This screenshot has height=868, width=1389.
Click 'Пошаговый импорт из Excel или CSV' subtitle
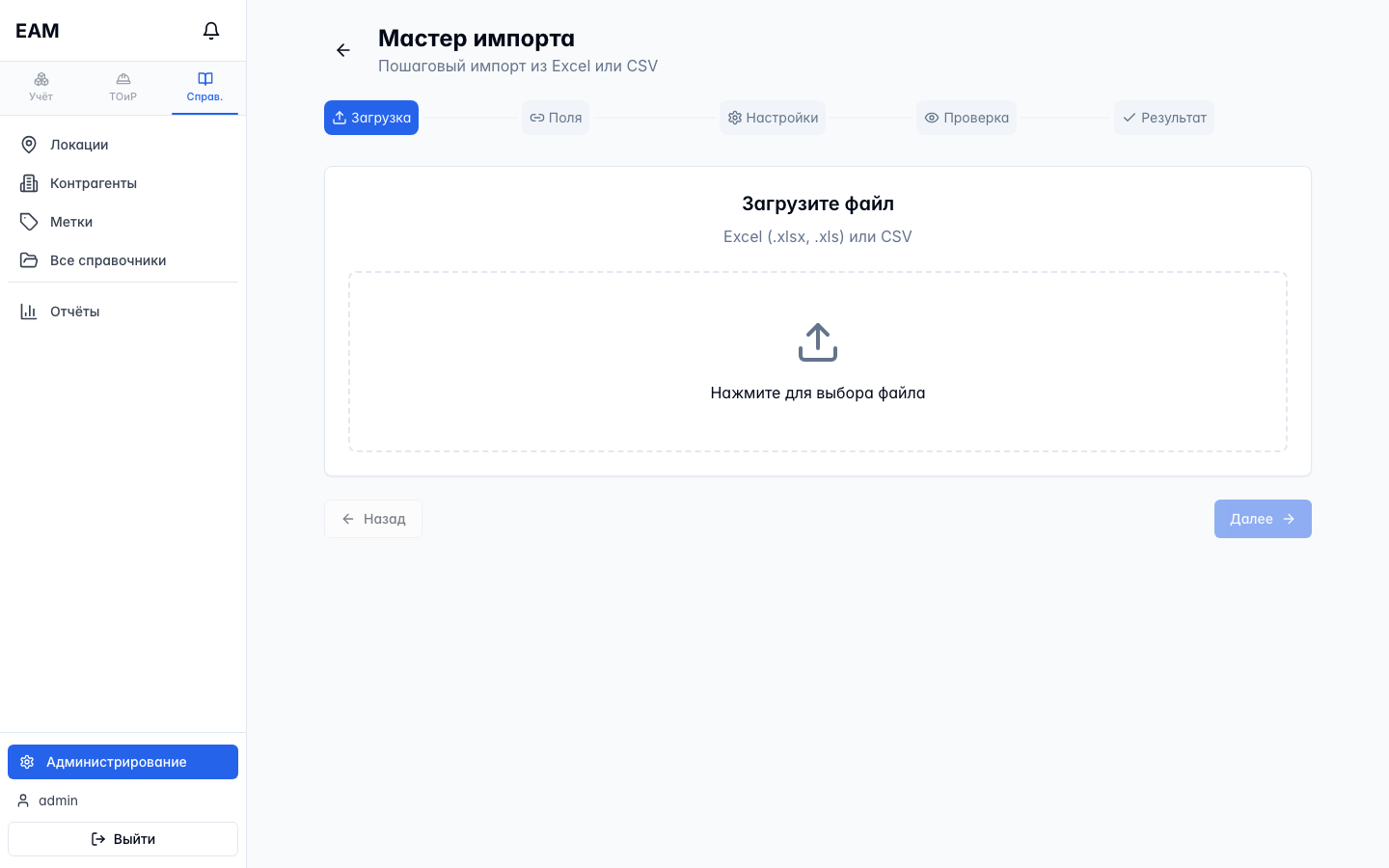point(518,66)
